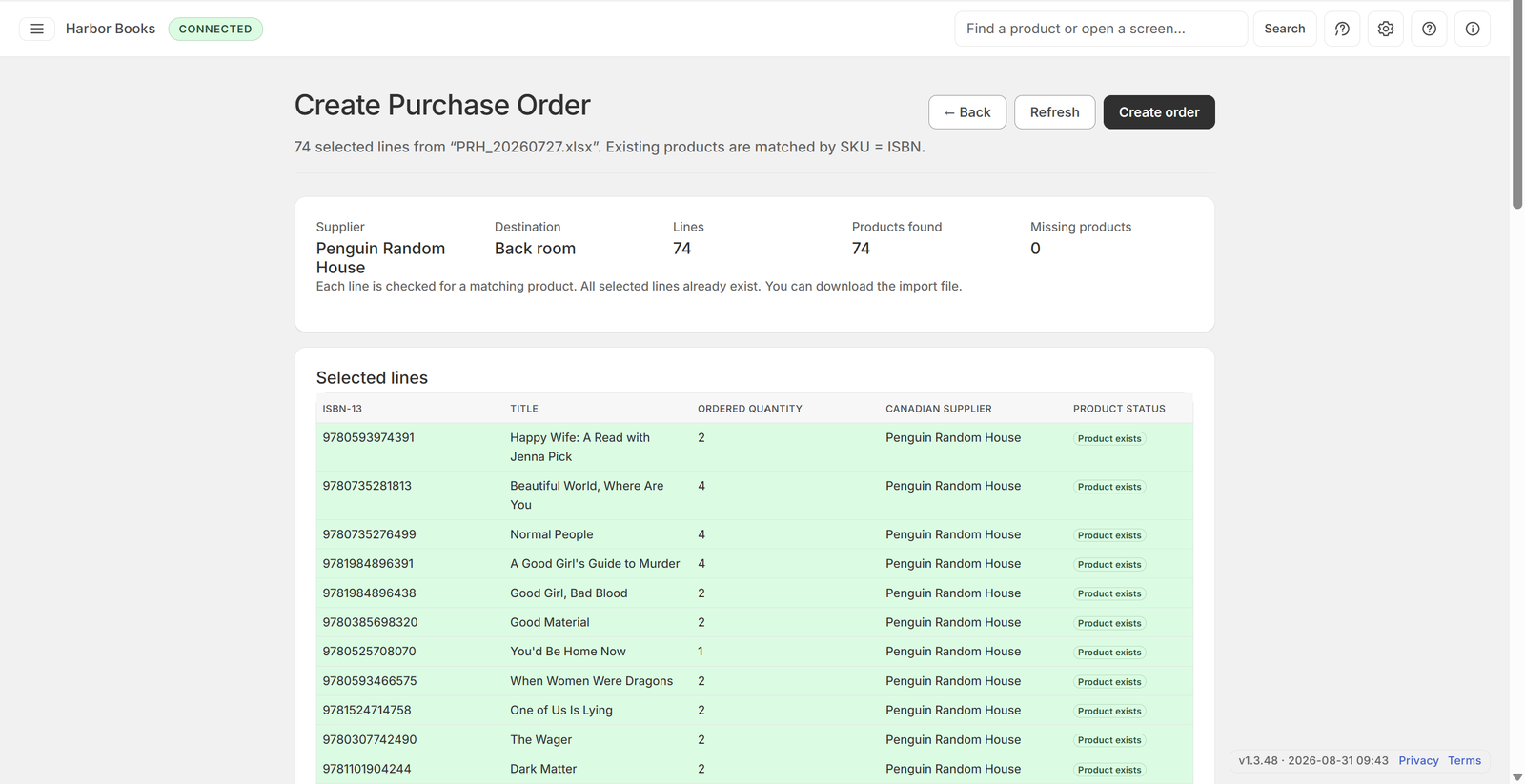Click quantity 4 in Normal People row
This screenshot has width=1525, height=784.
tap(701, 534)
